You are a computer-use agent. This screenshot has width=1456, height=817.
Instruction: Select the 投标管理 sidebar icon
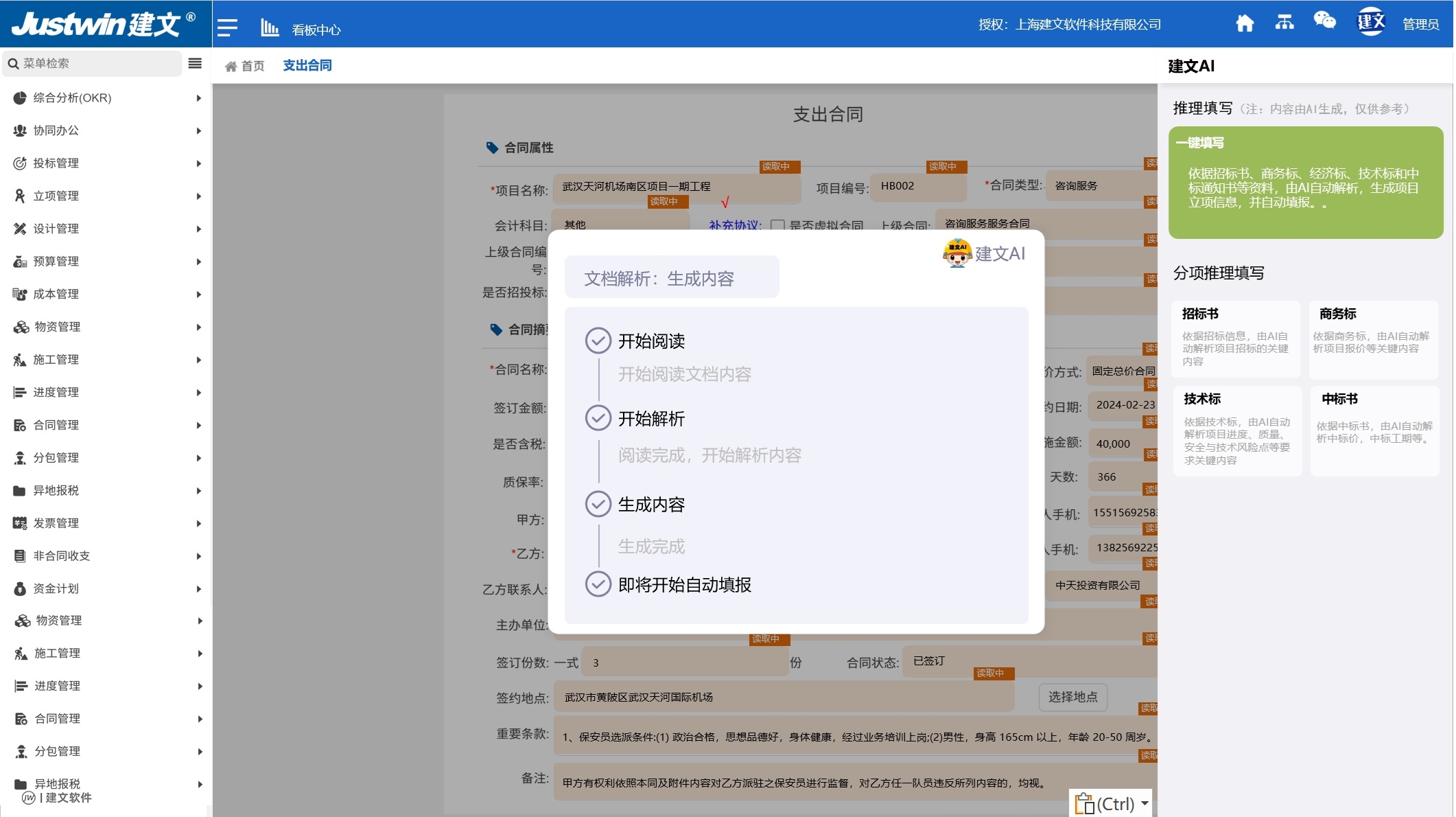(19, 163)
